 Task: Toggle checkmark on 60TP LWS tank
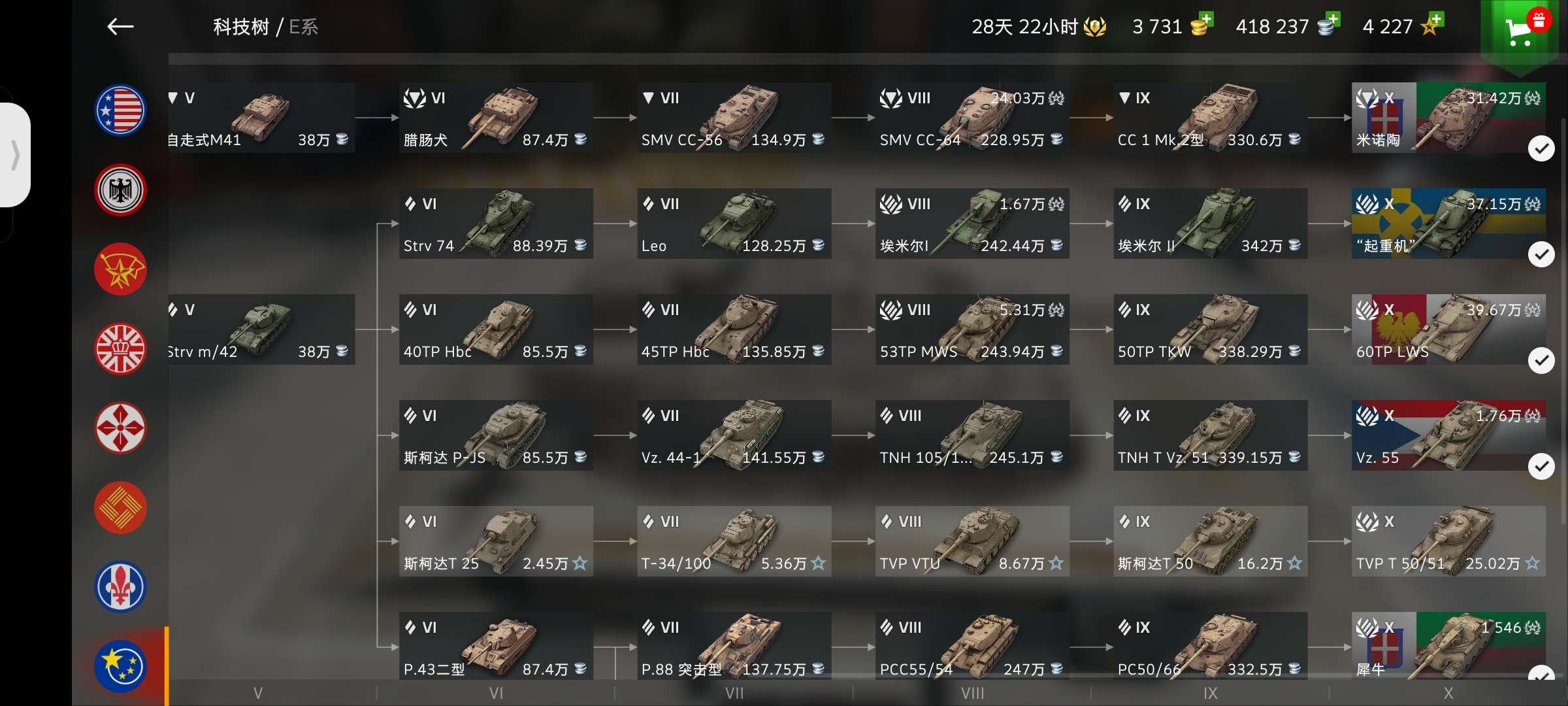pyautogui.click(x=1541, y=360)
